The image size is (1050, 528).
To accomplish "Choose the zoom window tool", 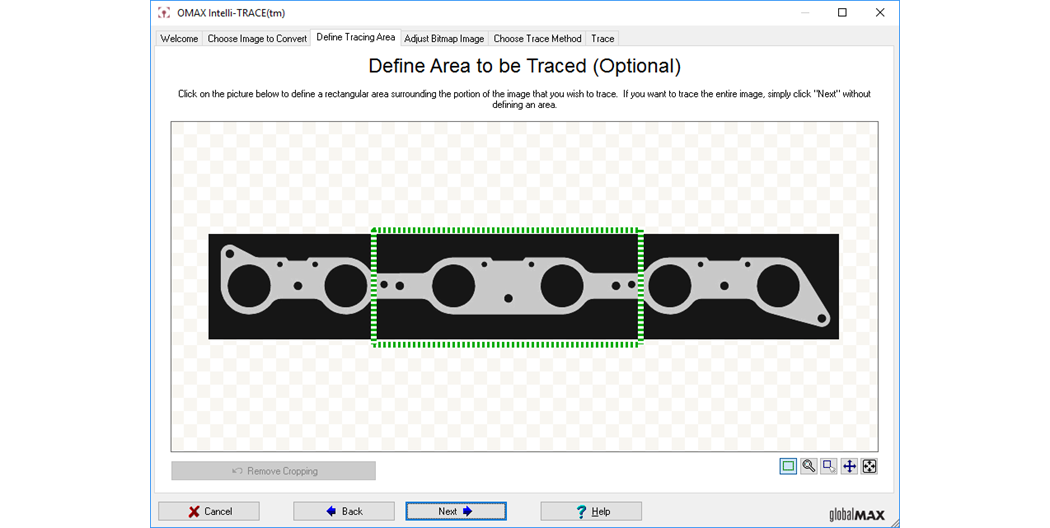I will [829, 466].
